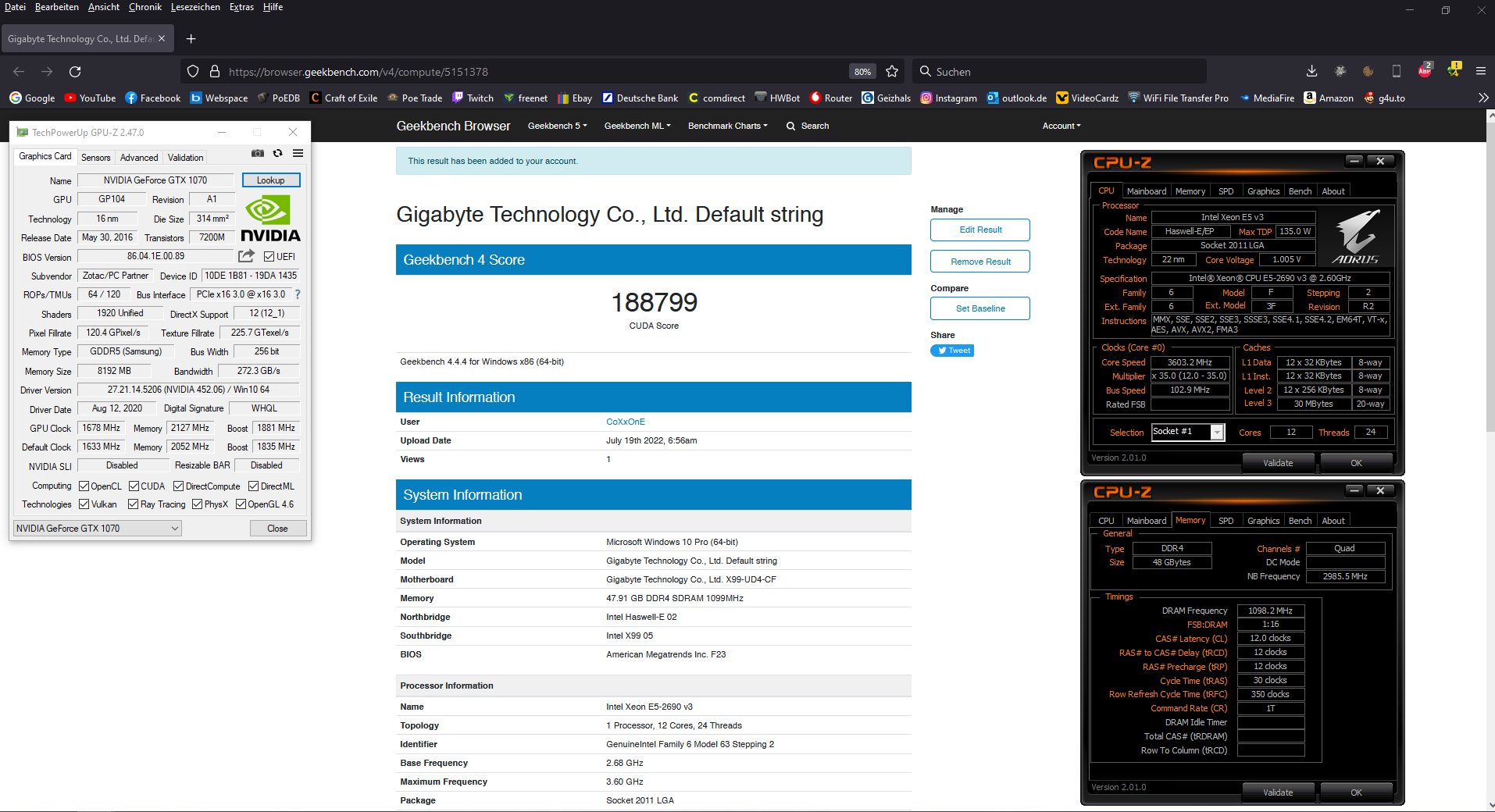The image size is (1495, 812).
Task: Switch to the GPU-Z Advanced tab
Action: [139, 157]
